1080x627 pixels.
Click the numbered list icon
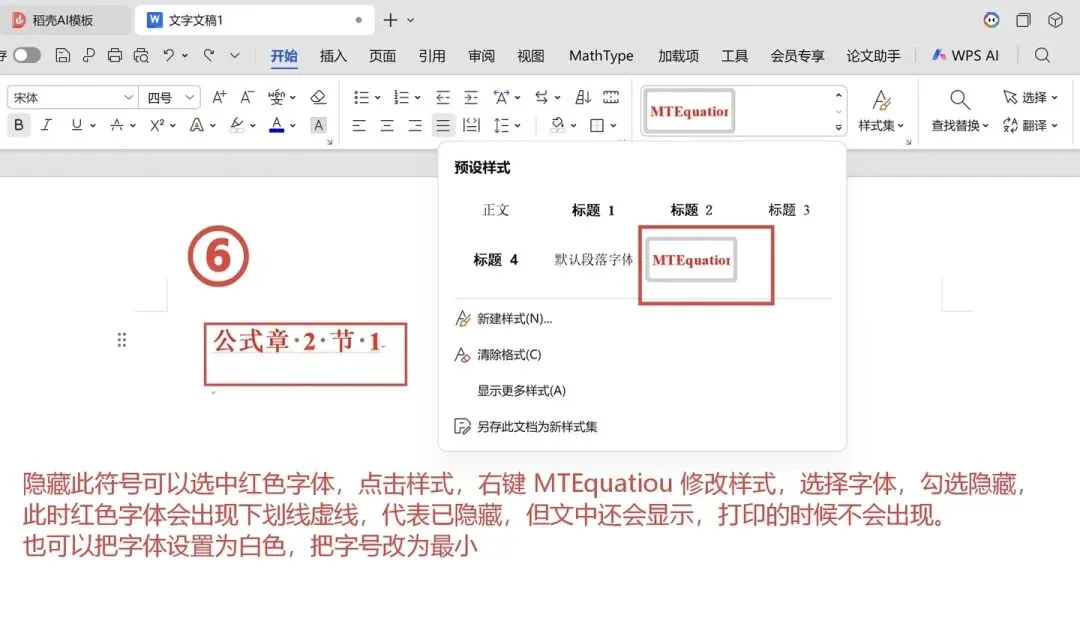(401, 97)
